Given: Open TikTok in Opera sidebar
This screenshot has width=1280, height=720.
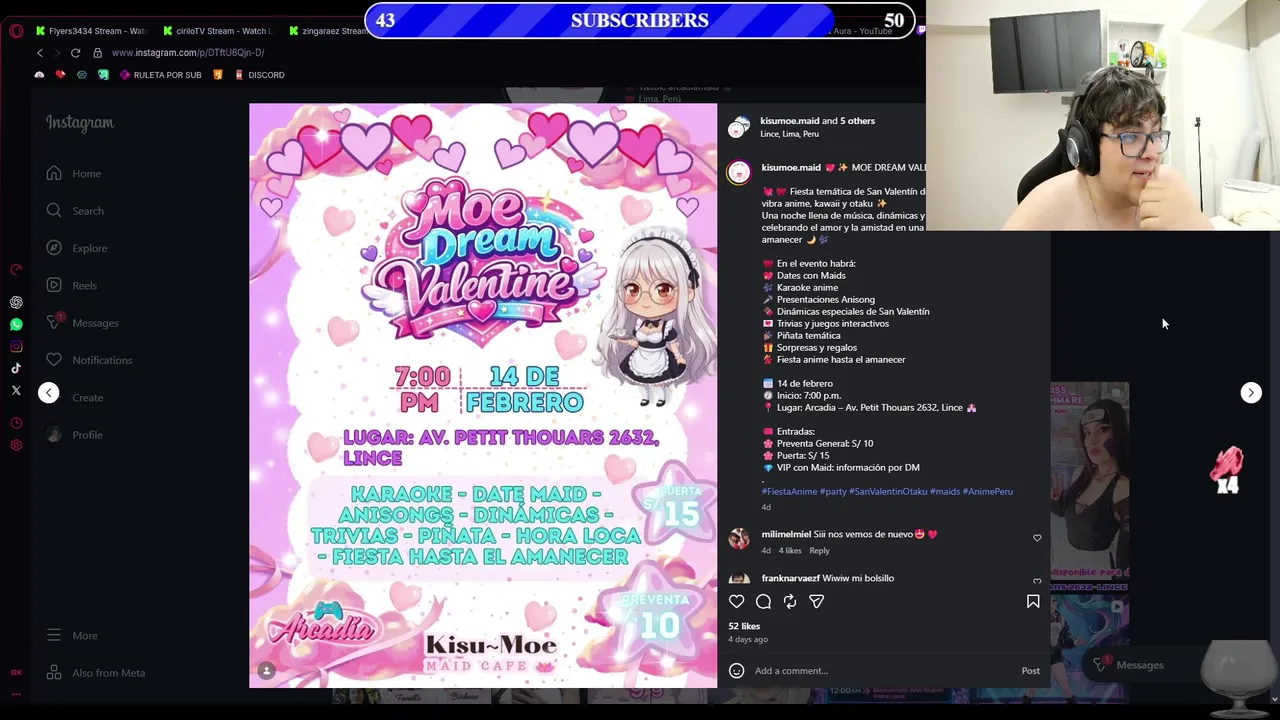Looking at the screenshot, I should [16, 368].
